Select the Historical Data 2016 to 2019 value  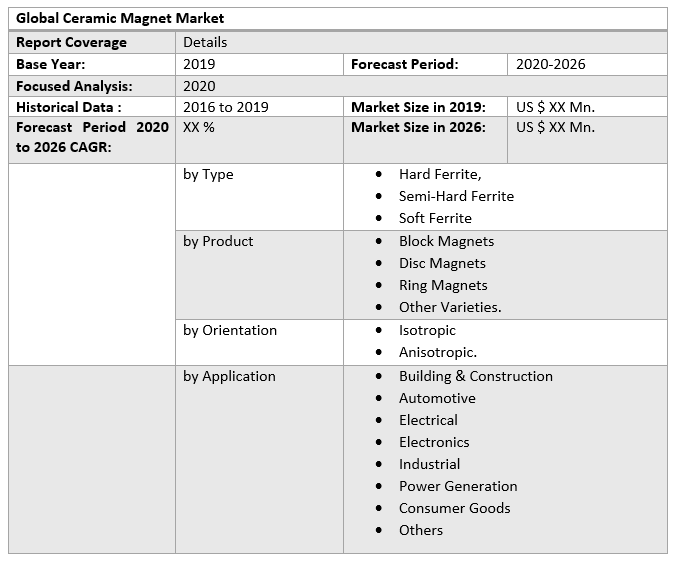225,107
